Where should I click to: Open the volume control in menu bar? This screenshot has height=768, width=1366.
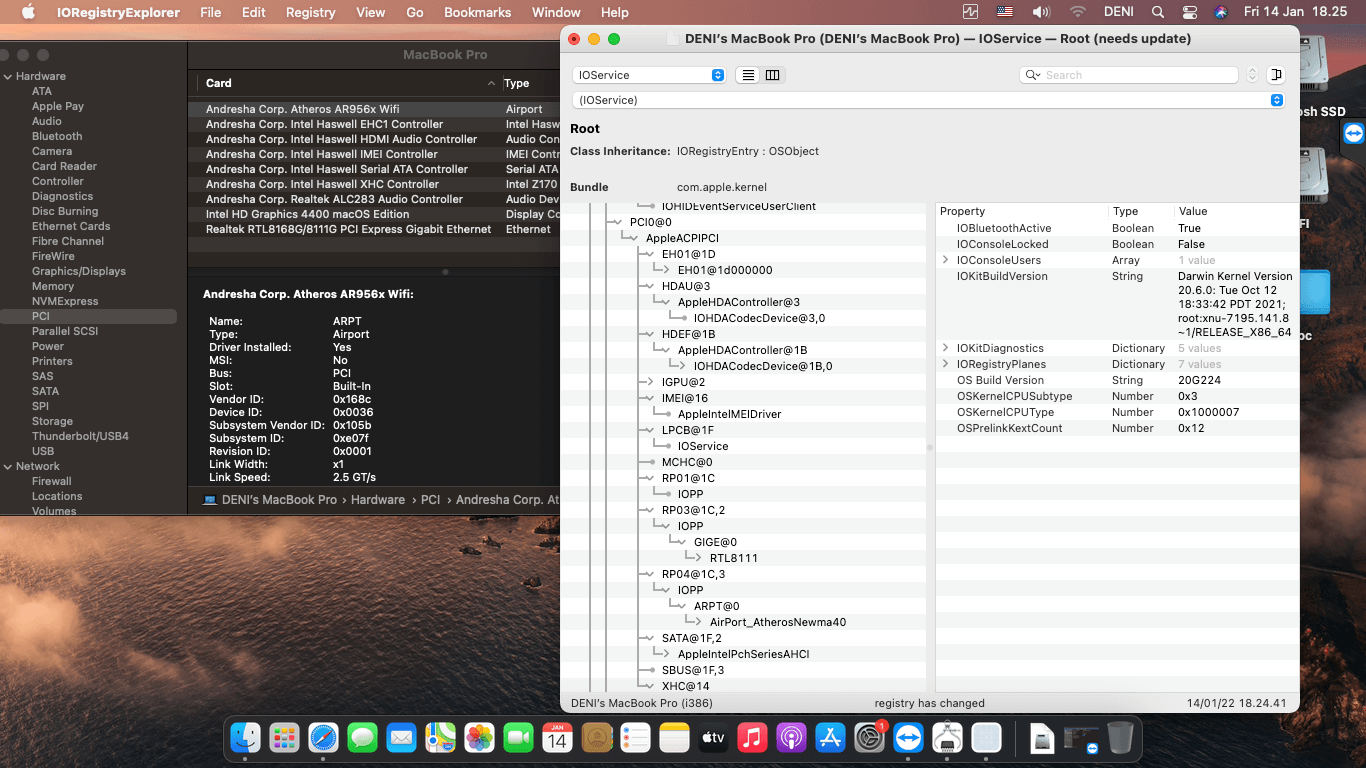[x=1041, y=12]
